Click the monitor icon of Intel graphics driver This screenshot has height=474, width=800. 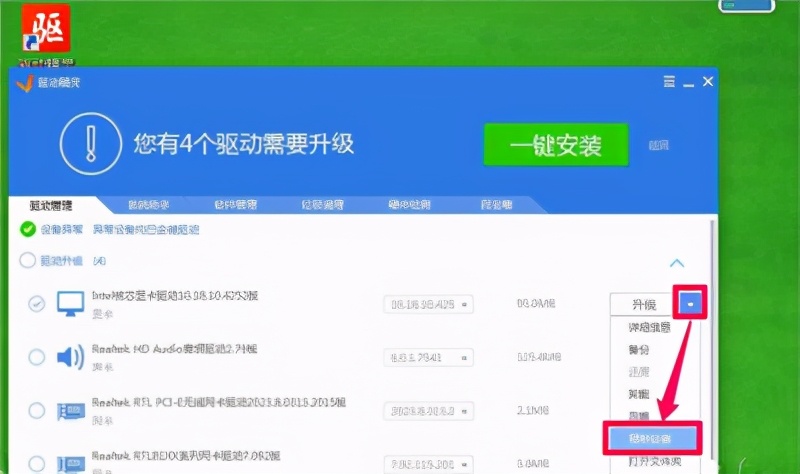(x=70, y=304)
